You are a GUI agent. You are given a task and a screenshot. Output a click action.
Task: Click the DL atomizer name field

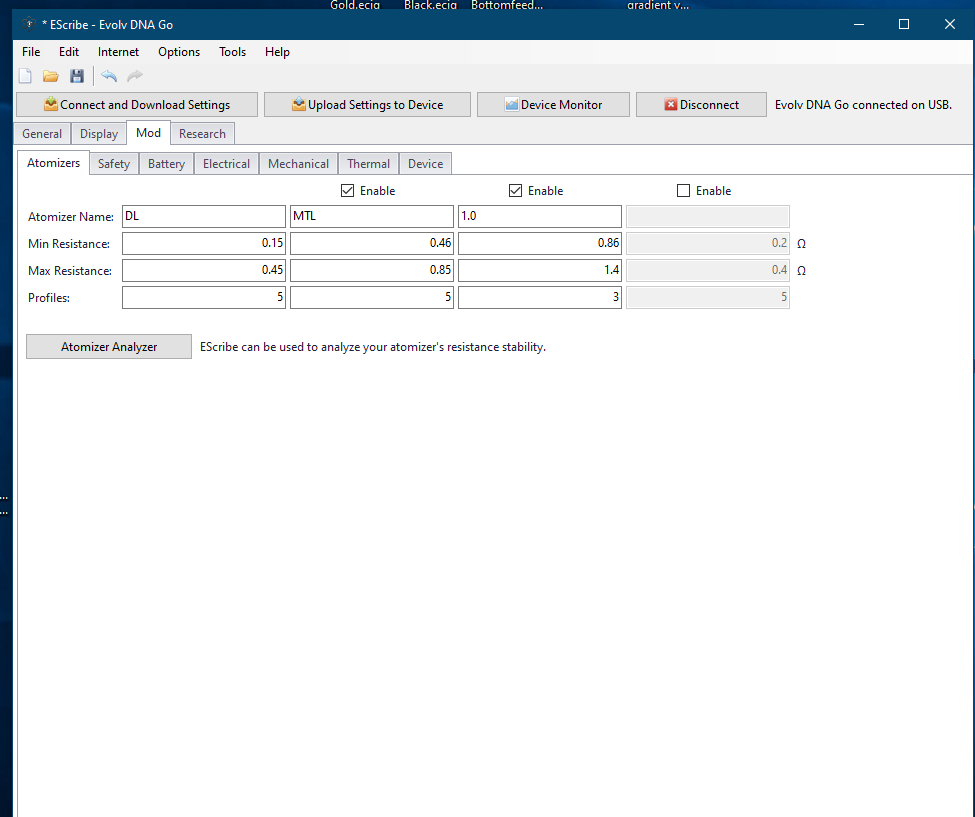204,217
